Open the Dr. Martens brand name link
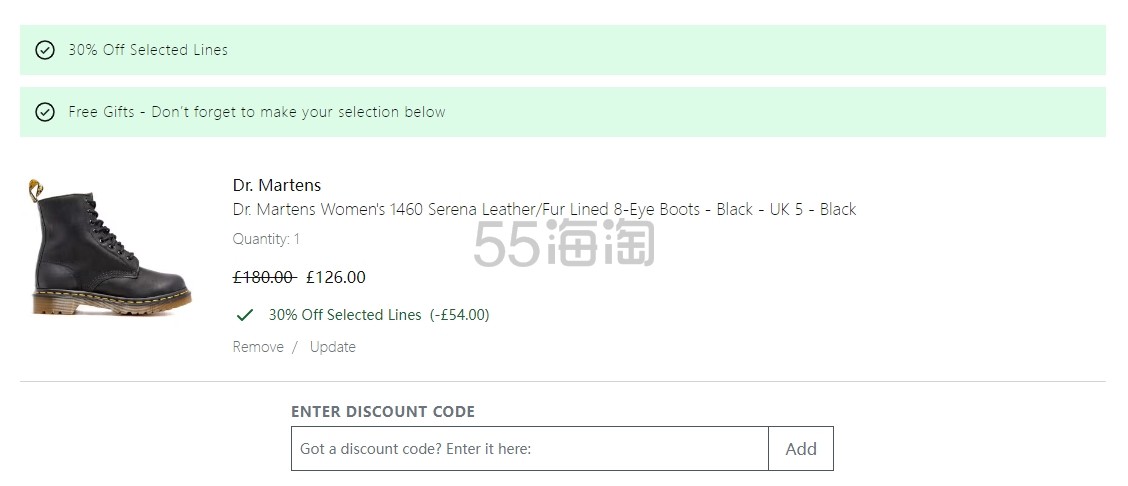The height and width of the screenshot is (486, 1128). (x=276, y=185)
